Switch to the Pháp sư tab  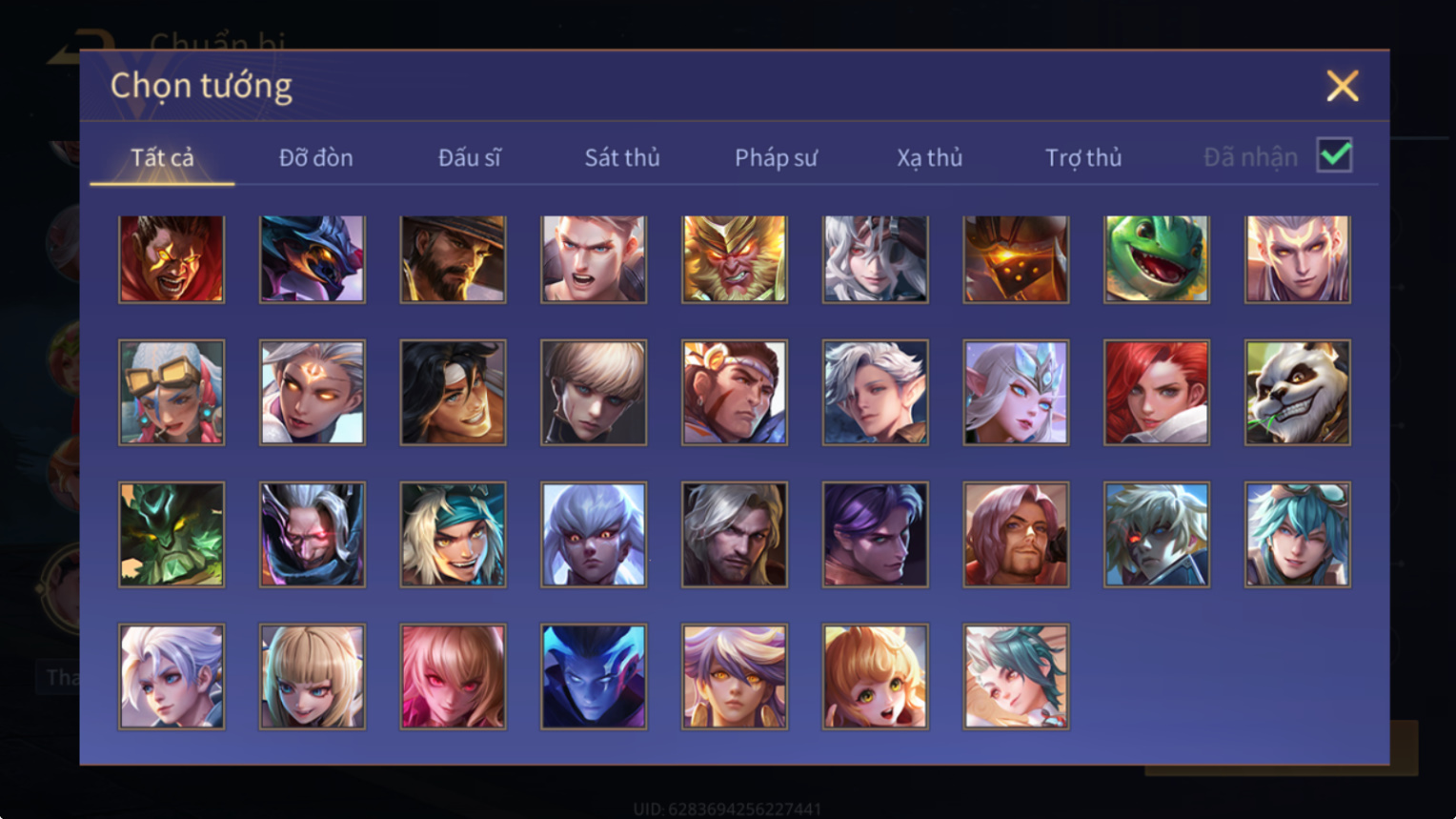776,157
